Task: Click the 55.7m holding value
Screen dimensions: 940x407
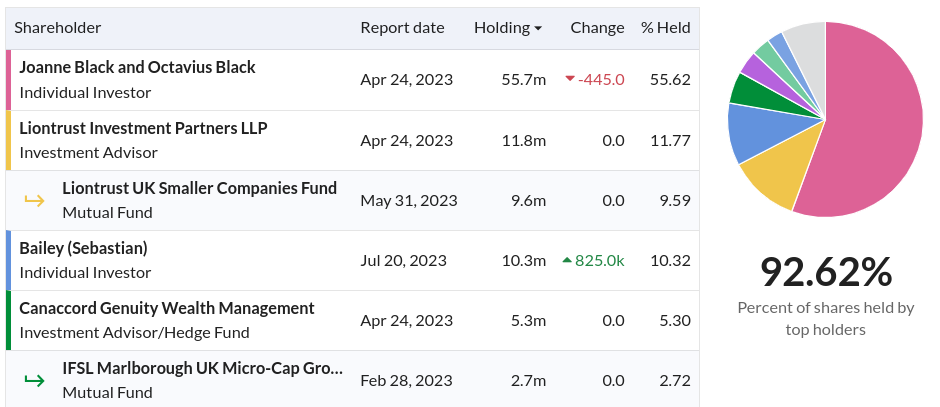Action: [x=524, y=80]
